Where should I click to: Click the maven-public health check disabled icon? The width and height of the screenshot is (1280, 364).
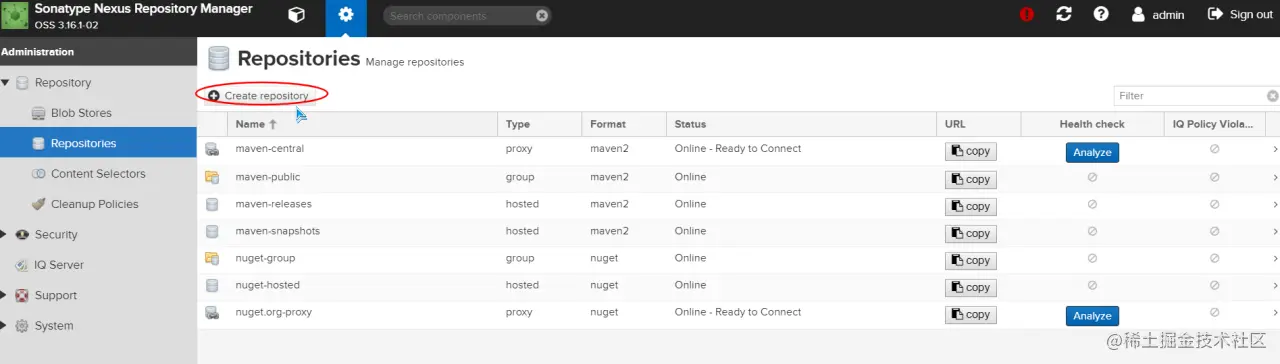(x=1092, y=177)
